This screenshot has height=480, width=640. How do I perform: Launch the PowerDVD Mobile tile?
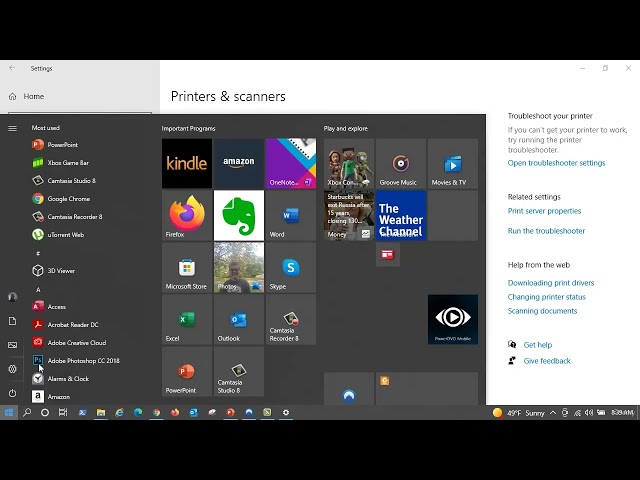pos(453,319)
